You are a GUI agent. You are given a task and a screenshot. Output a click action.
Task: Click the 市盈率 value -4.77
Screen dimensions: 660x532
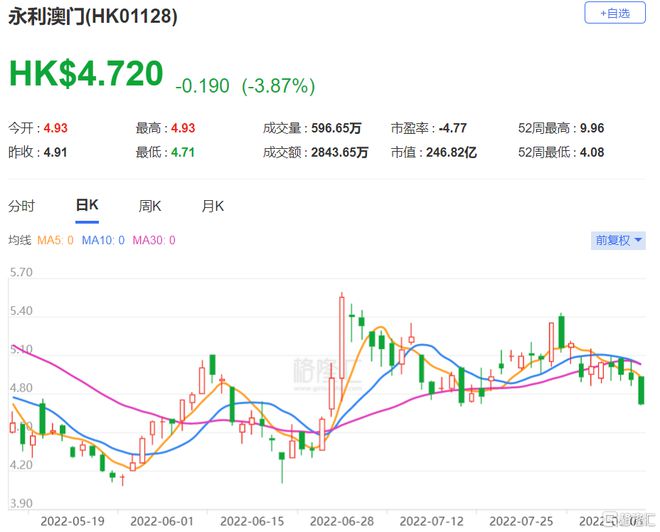(453, 128)
